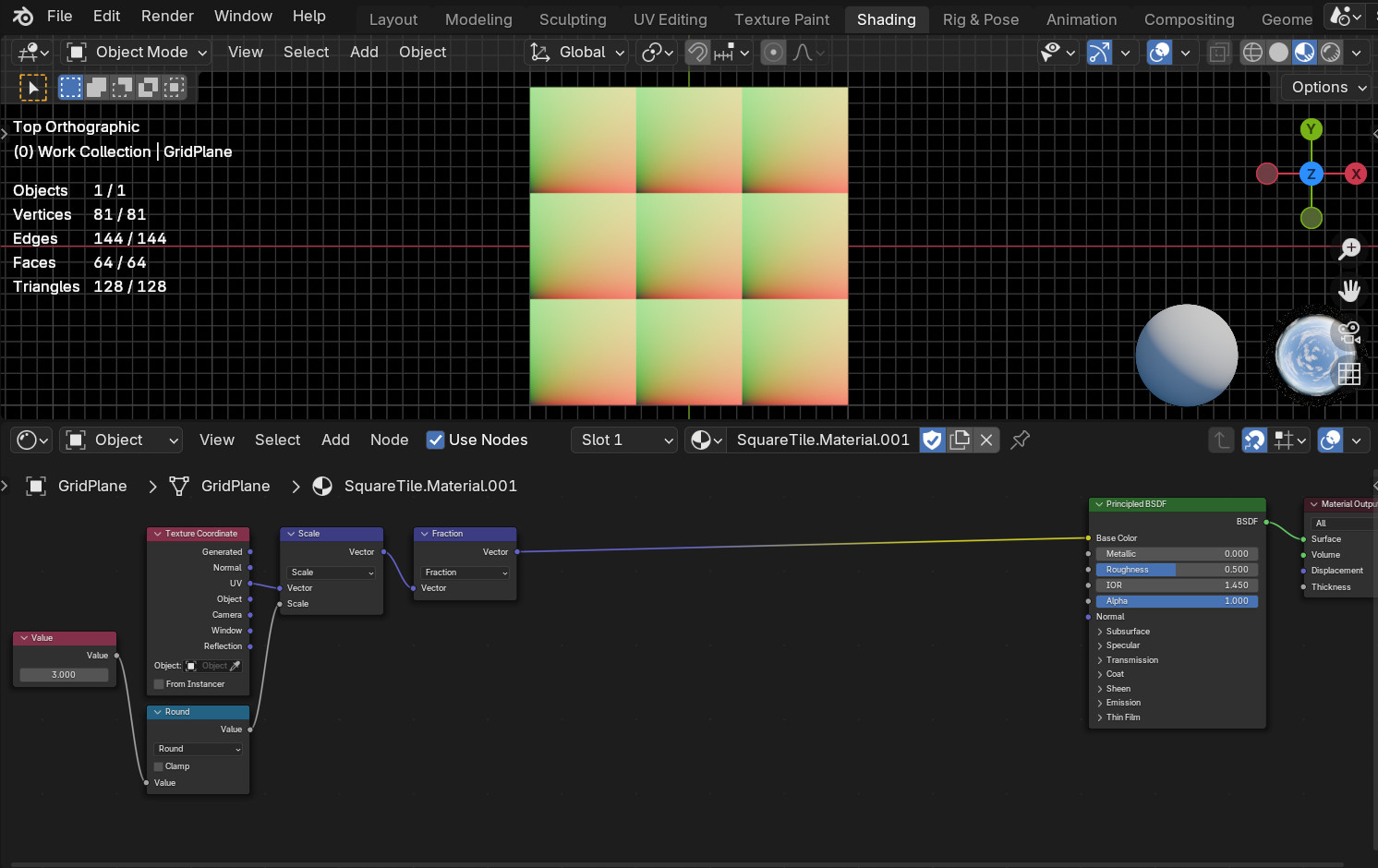The image size is (1378, 868).
Task: Click the zoom magnifier in viewport
Action: click(x=1349, y=248)
